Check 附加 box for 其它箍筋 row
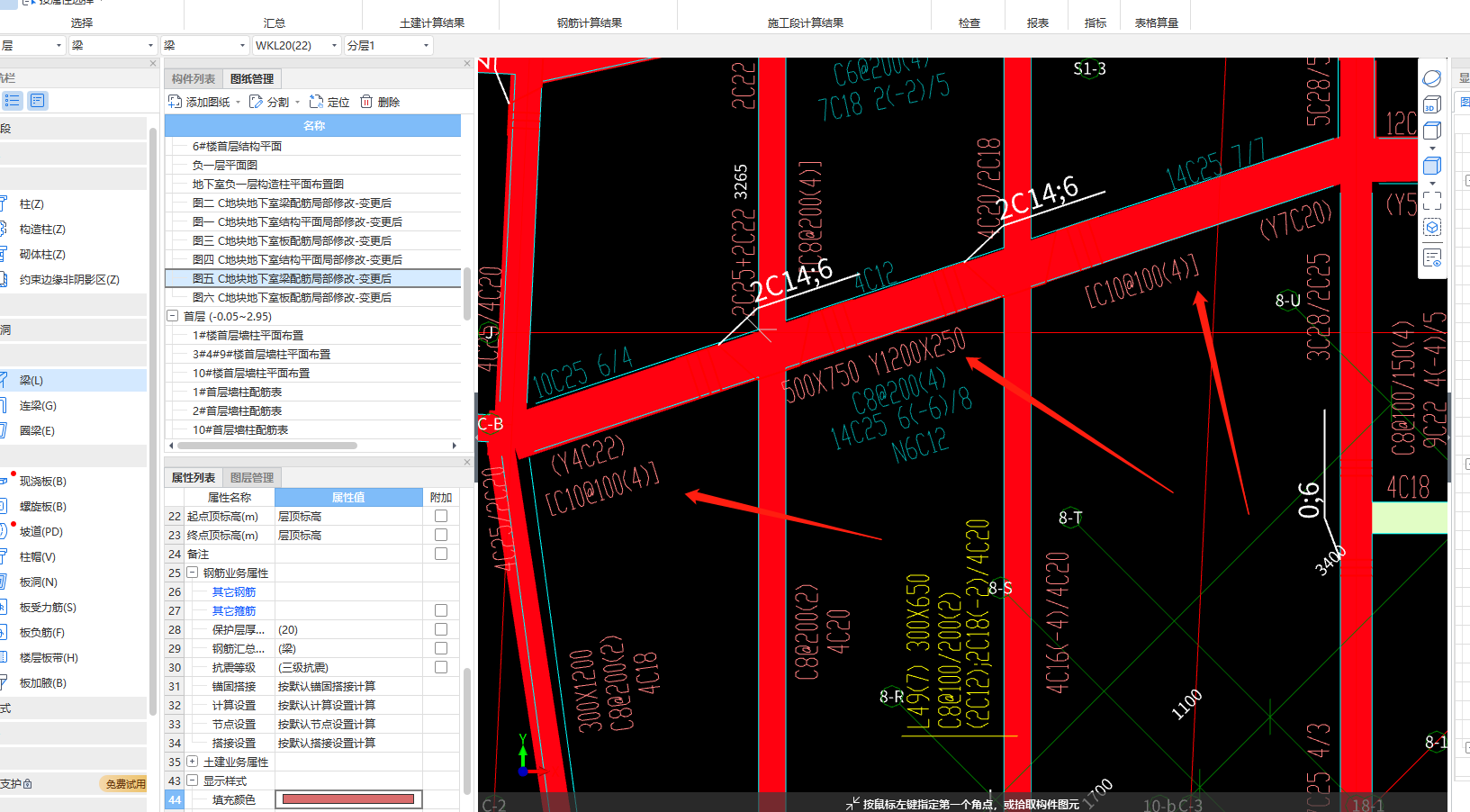Screen dimensions: 1470x812 tap(441, 610)
